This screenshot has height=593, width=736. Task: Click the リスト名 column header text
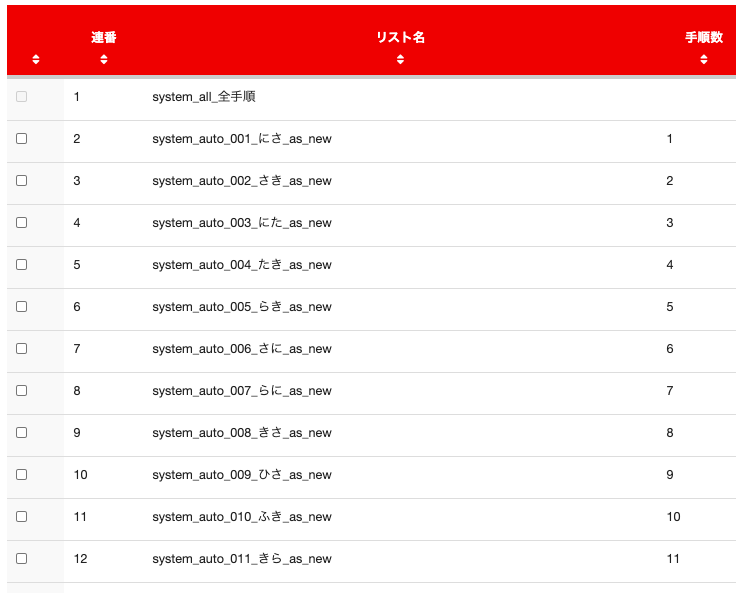pyautogui.click(x=400, y=37)
